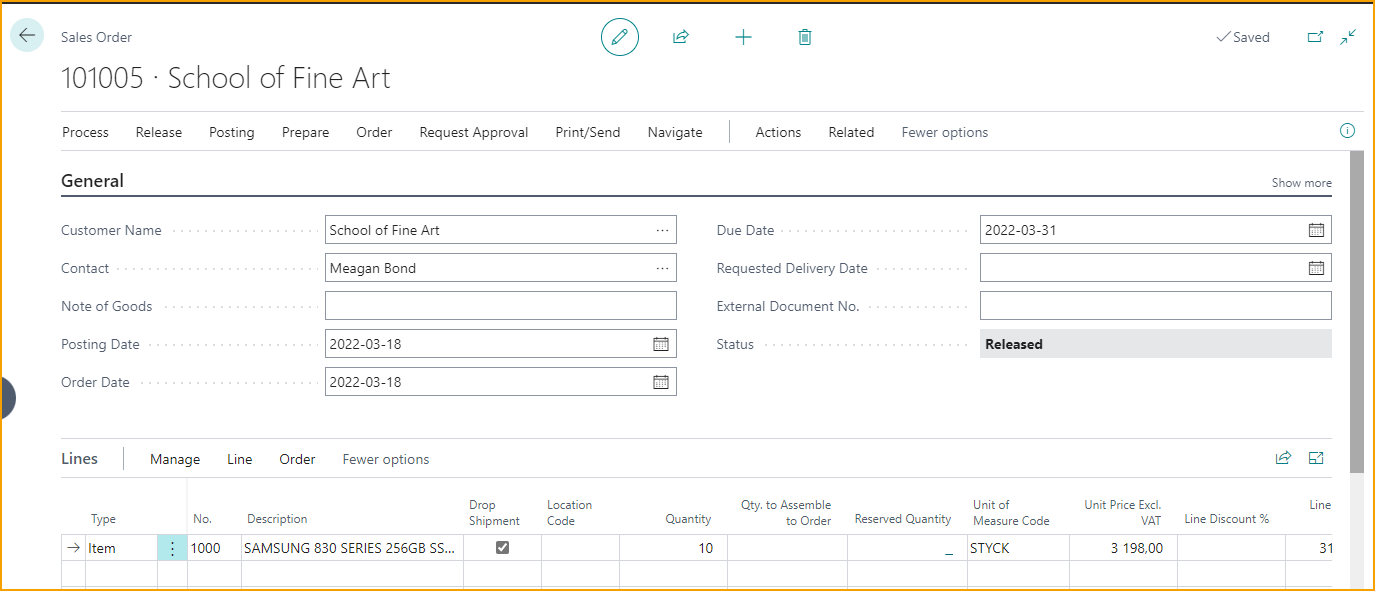Click the share icon in header
Viewport: 1375px width, 591px height.
point(681,37)
